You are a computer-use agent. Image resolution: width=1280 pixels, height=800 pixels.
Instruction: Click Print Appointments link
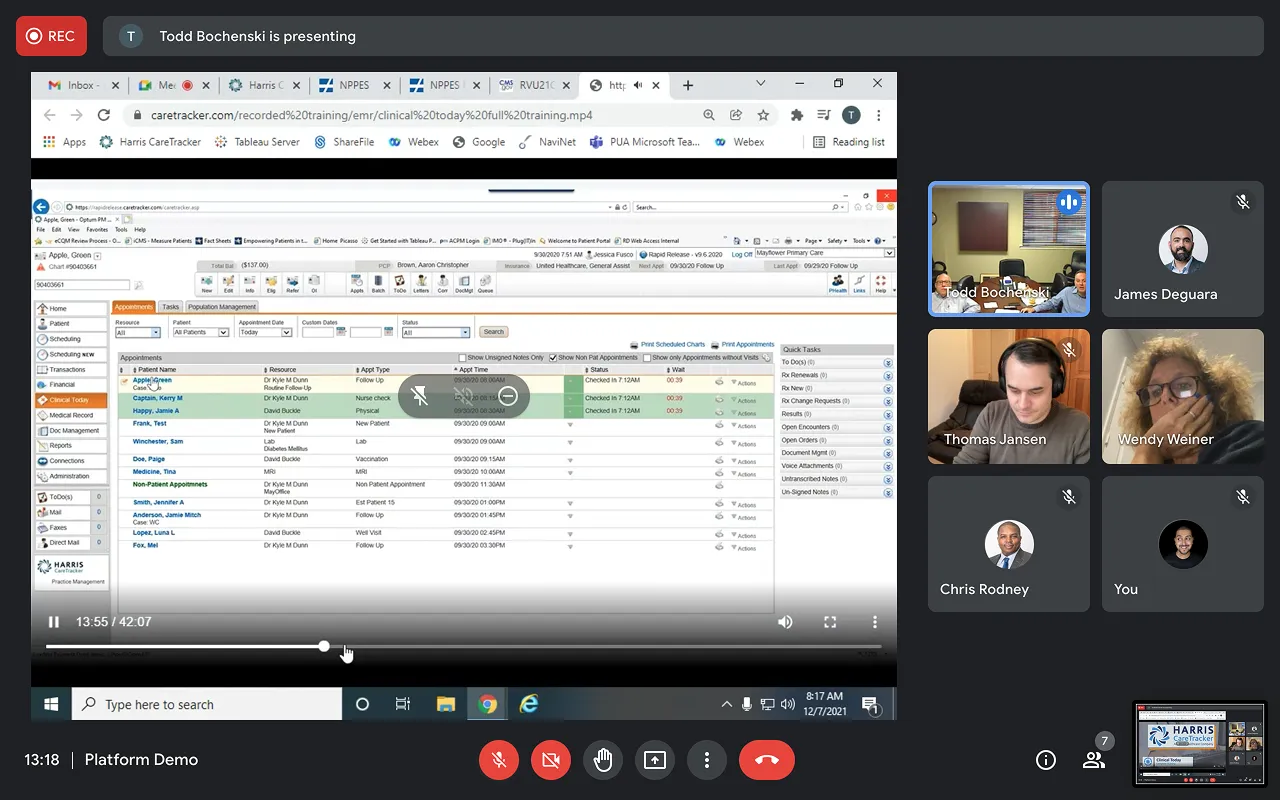click(x=748, y=345)
